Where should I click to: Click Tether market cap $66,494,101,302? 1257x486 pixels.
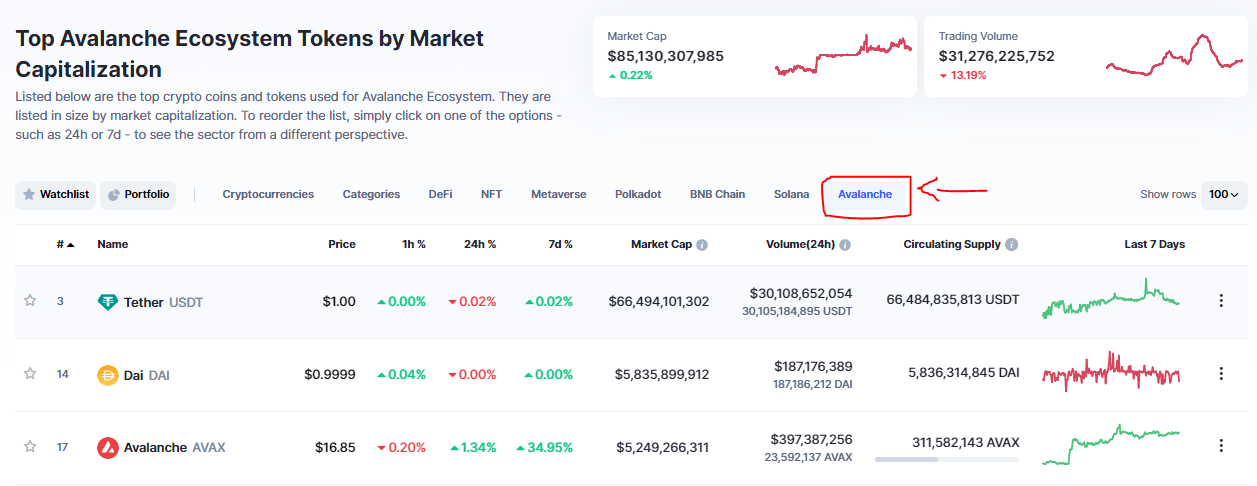[x=659, y=301]
